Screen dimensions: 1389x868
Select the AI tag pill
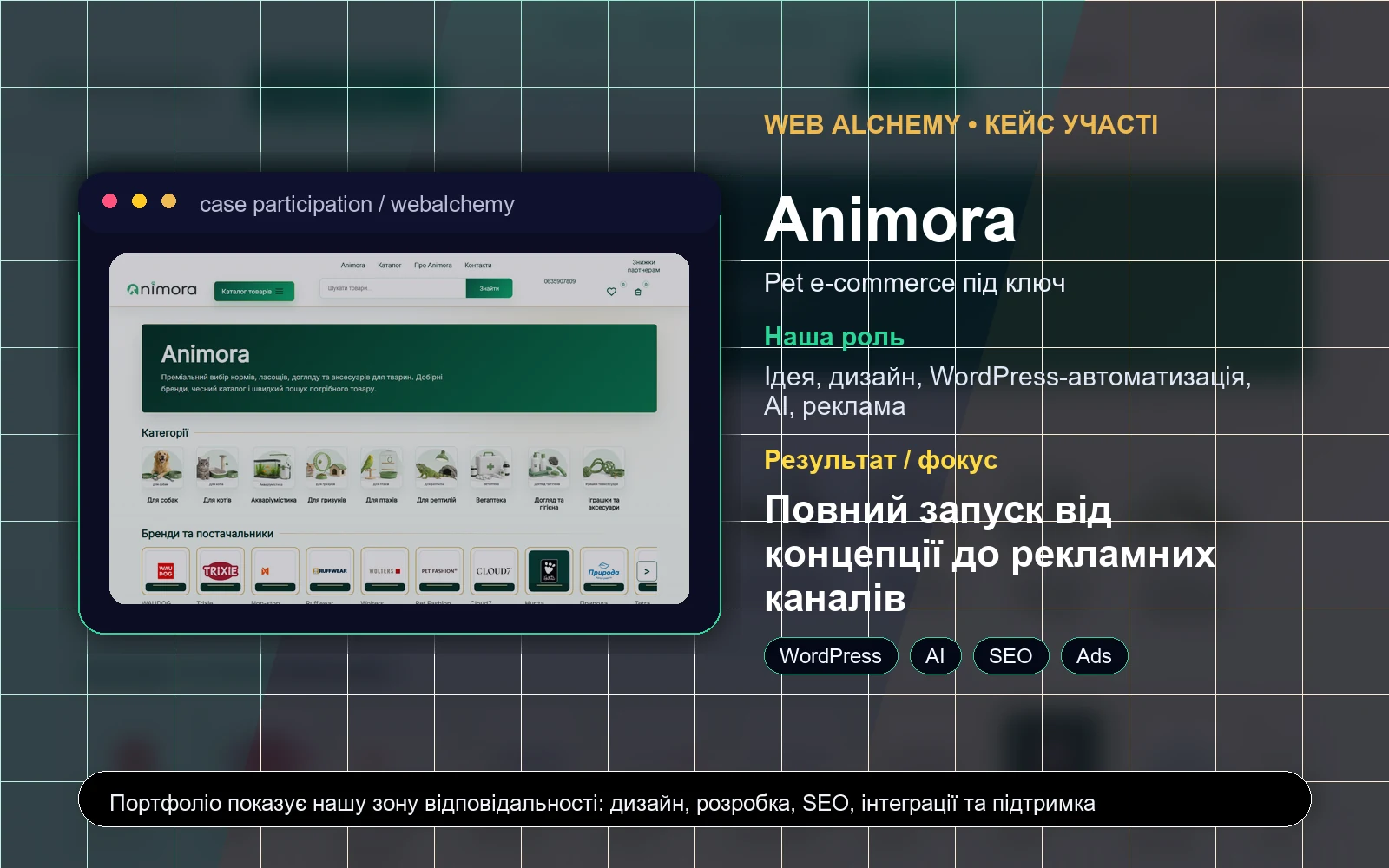[x=935, y=656]
